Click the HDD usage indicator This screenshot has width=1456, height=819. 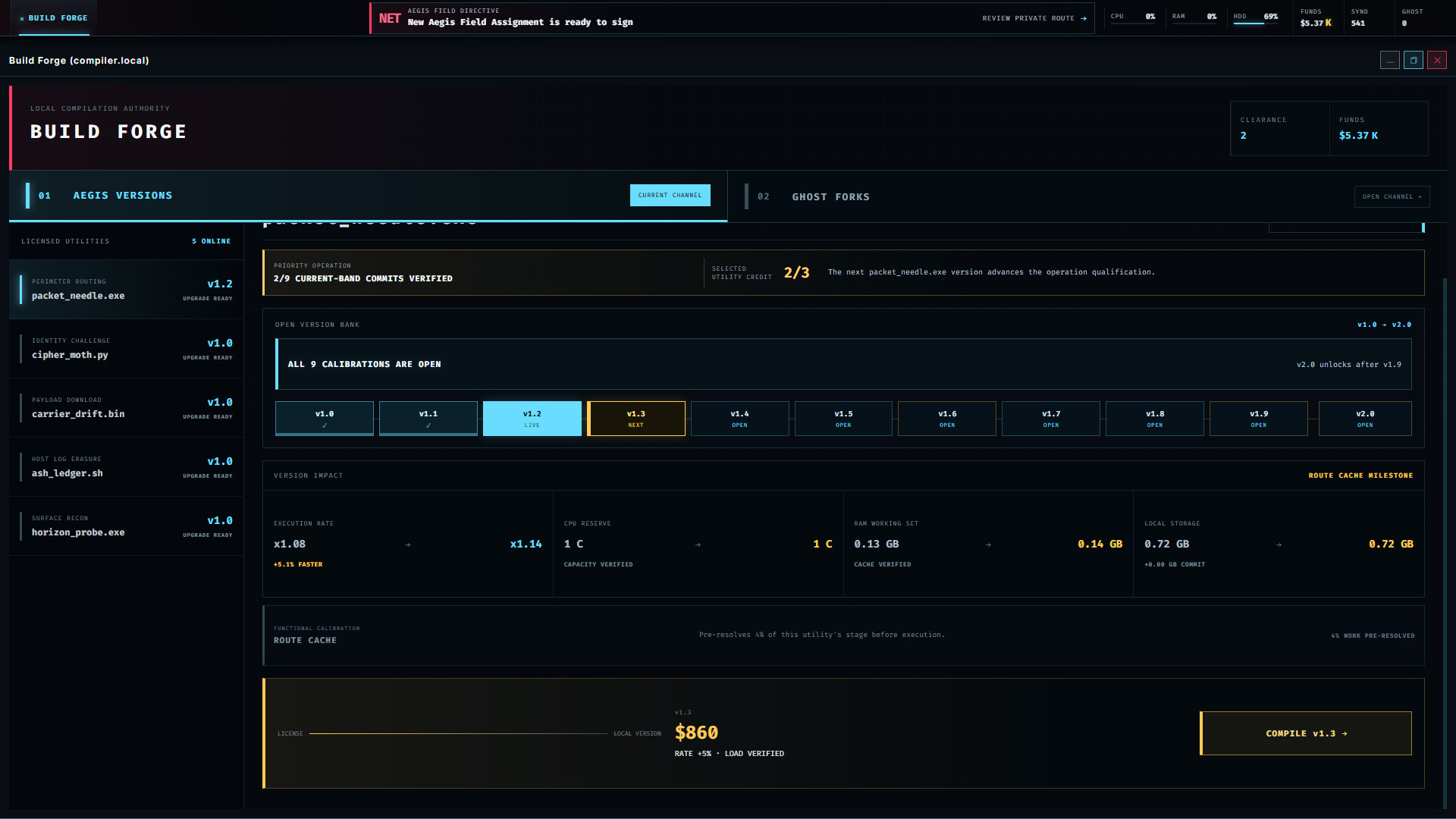tap(1256, 17)
